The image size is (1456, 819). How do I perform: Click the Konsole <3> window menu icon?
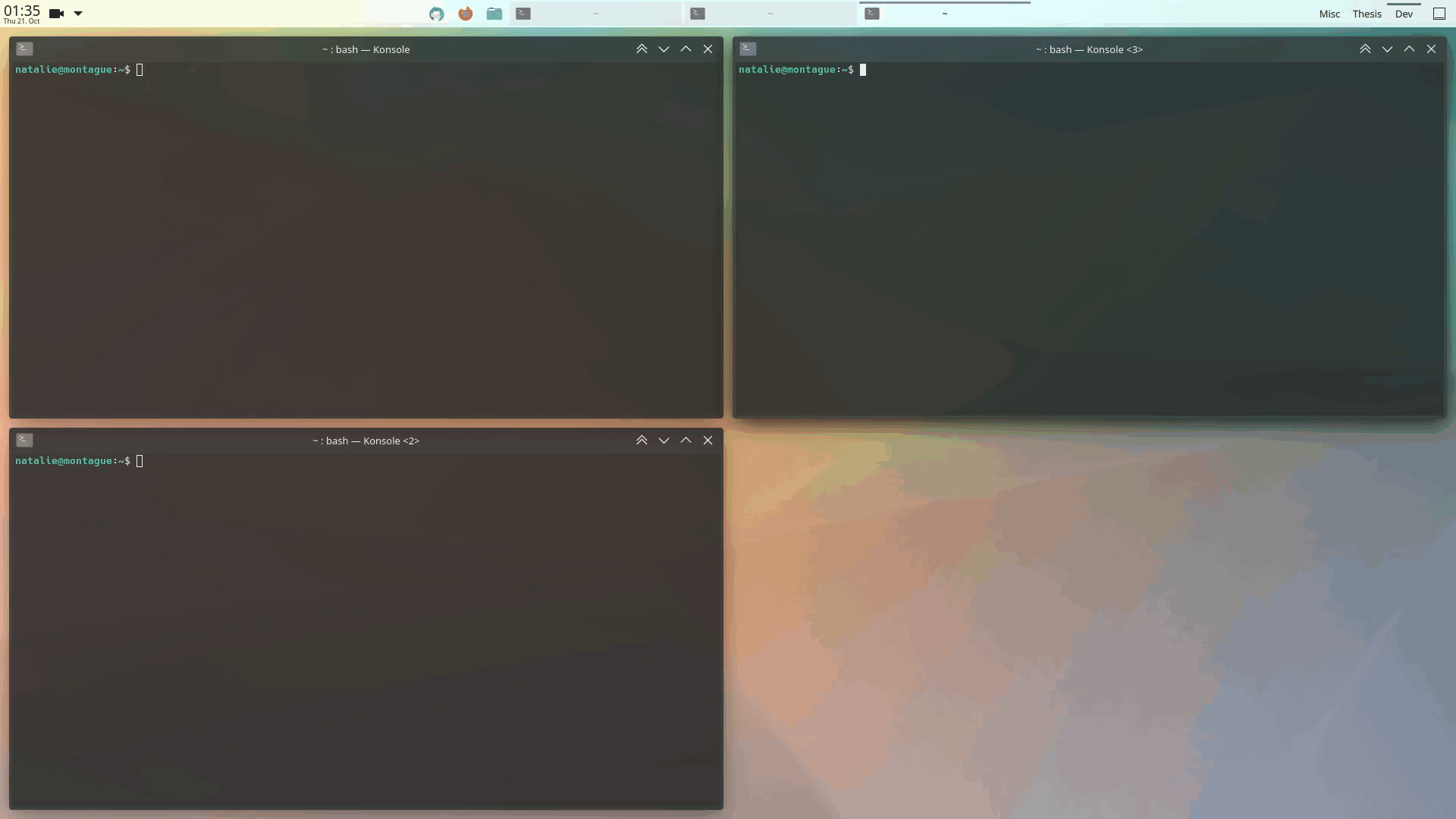click(x=748, y=49)
